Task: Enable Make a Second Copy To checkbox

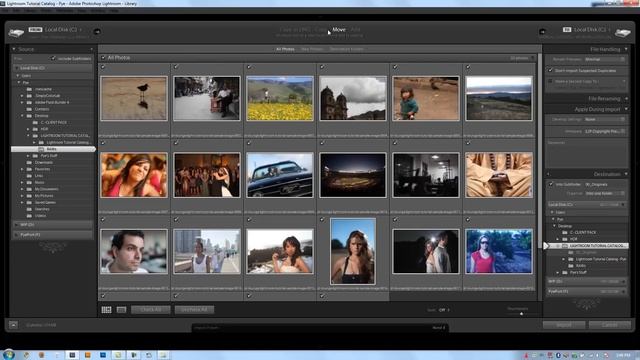Action: 550,81
